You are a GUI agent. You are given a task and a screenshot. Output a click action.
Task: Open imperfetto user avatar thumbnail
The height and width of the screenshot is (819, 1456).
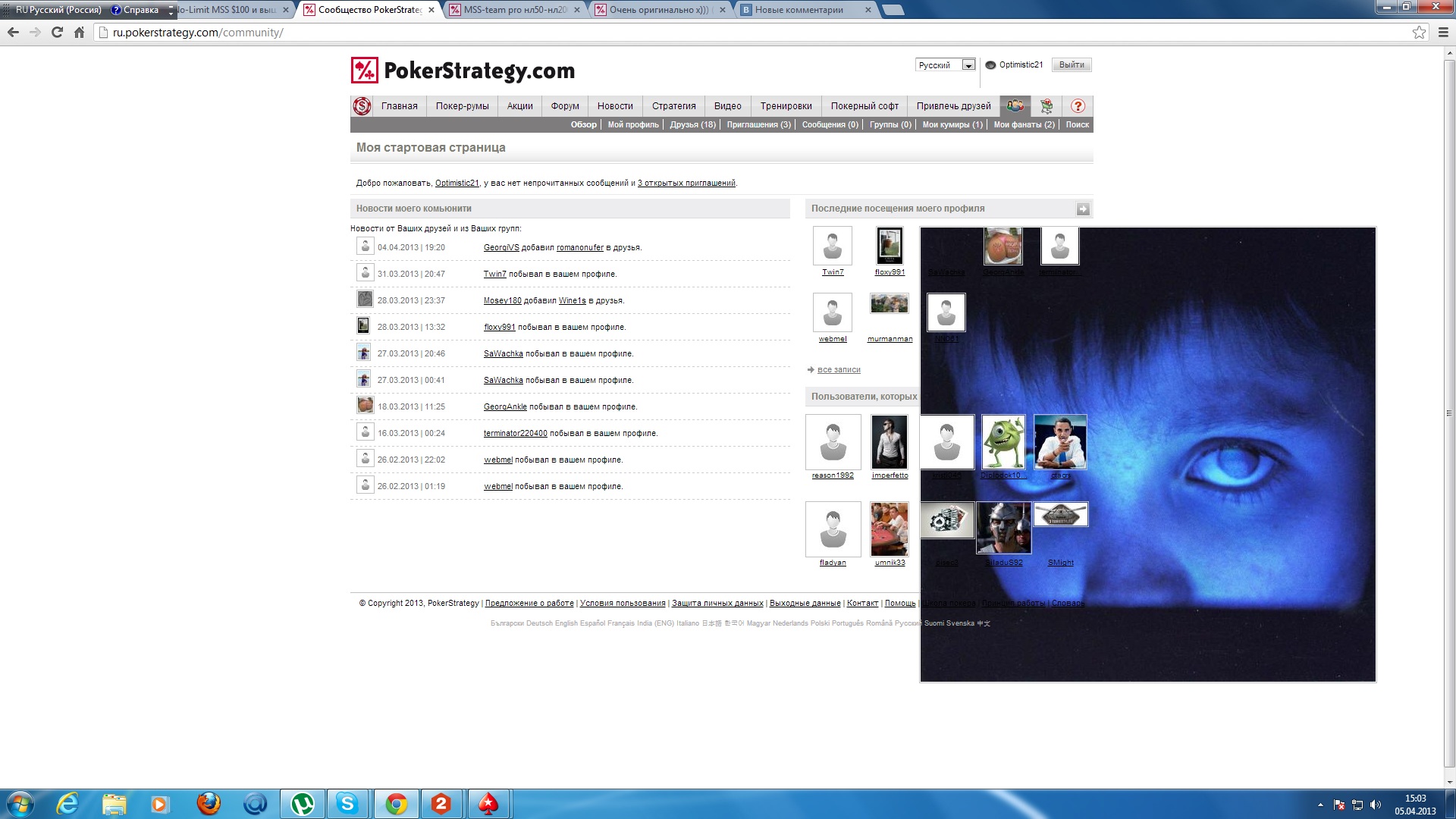(x=890, y=441)
